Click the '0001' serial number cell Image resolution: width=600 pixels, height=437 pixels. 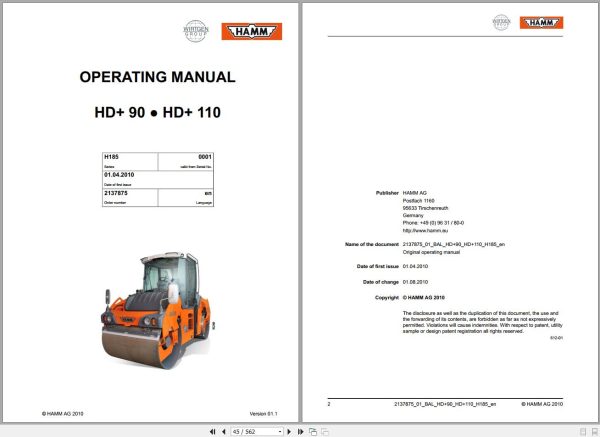[x=186, y=161]
